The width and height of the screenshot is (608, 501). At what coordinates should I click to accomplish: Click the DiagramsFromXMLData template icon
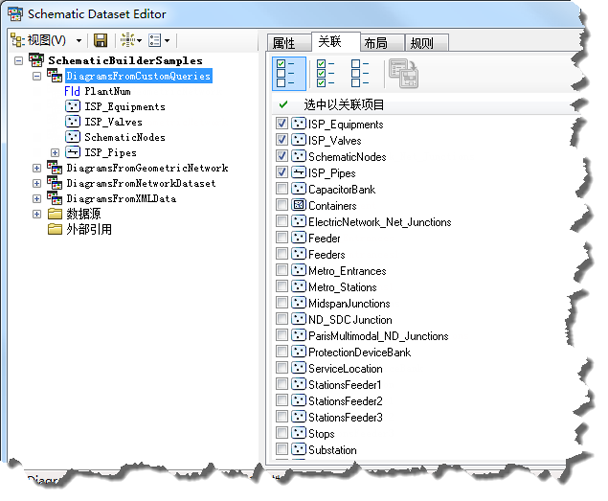pyautogui.click(x=54, y=198)
